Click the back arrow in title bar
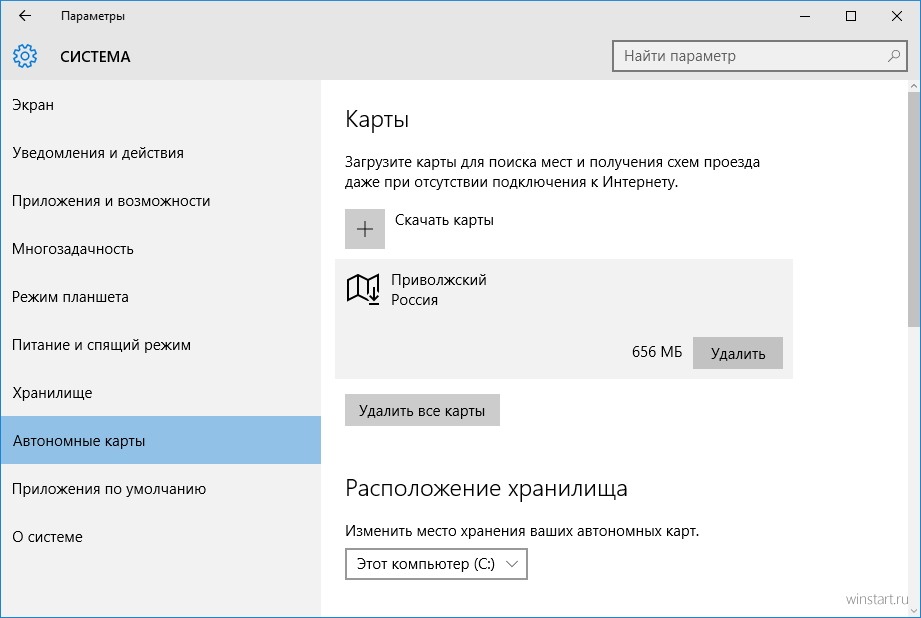 [x=25, y=16]
